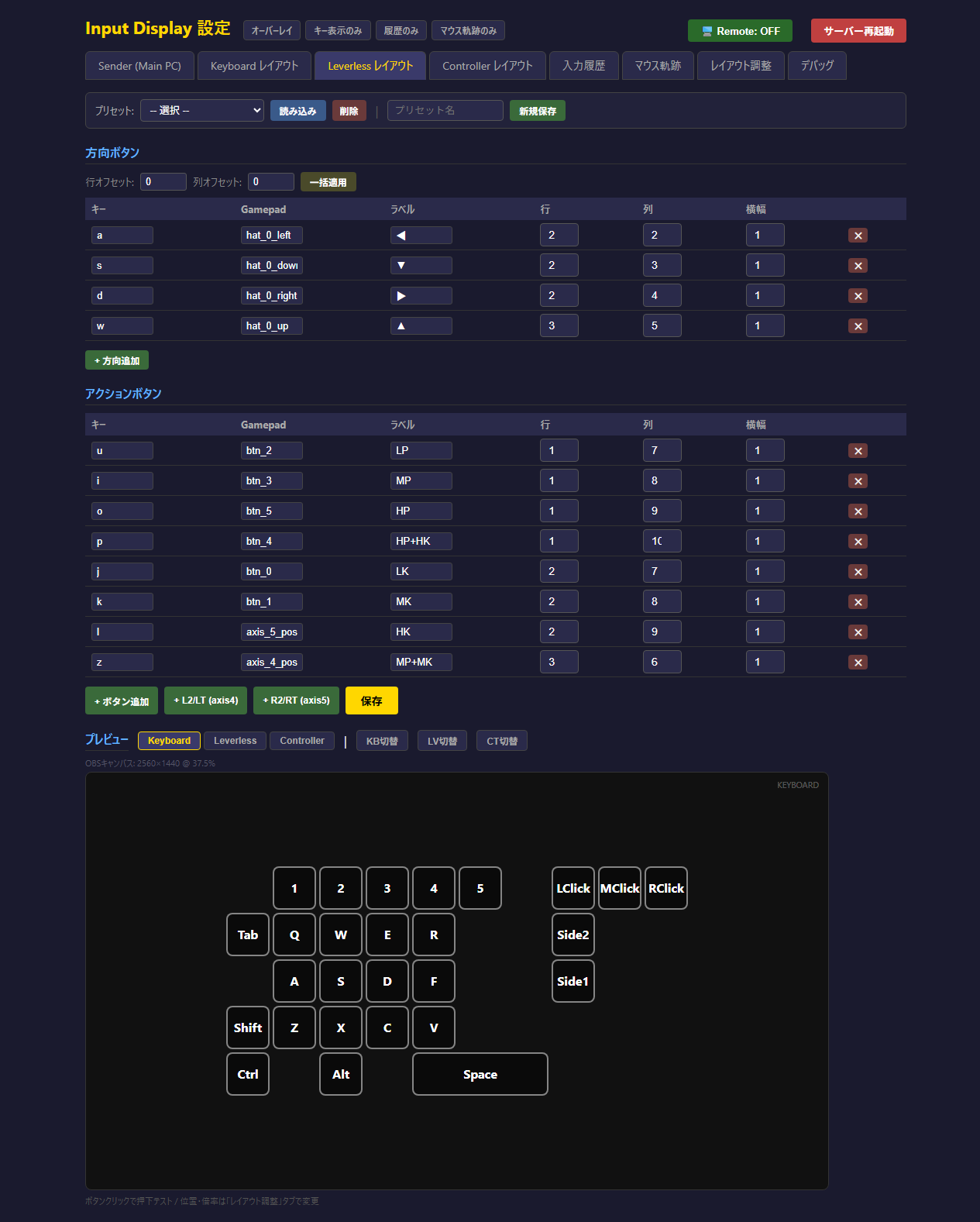Delete the MP+MK action row
The width and height of the screenshot is (980, 1222).
tap(858, 663)
